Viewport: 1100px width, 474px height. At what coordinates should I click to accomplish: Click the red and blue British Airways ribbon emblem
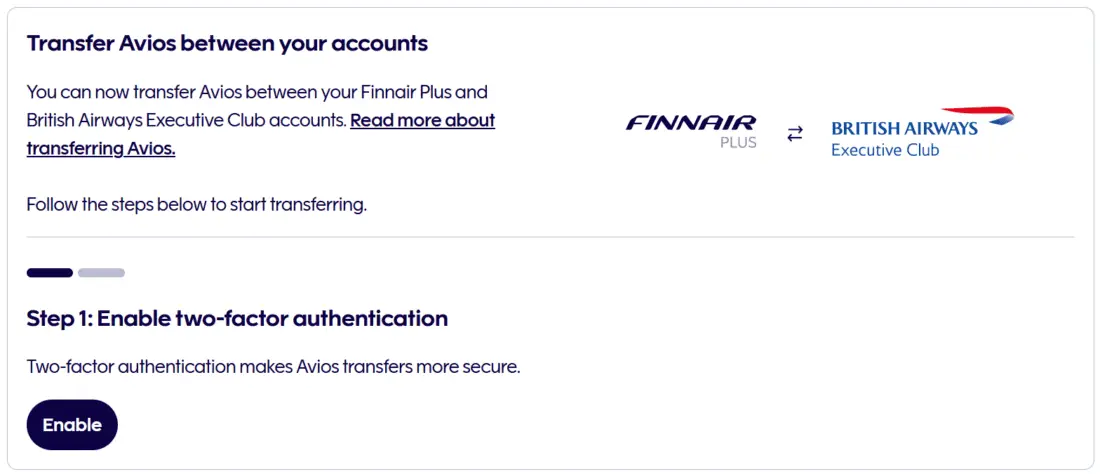pos(978,114)
